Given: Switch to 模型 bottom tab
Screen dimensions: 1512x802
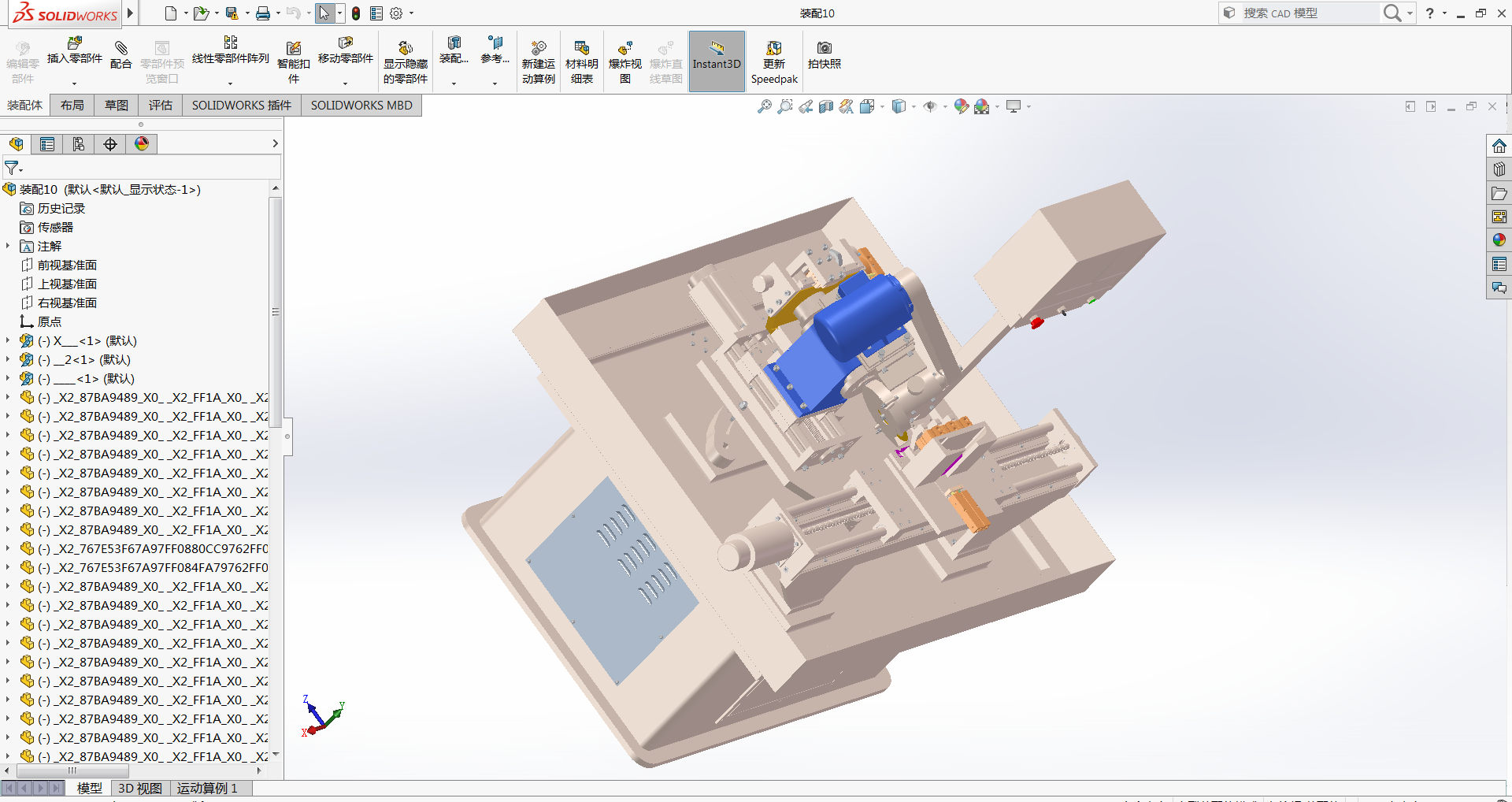Looking at the screenshot, I should click(90, 788).
